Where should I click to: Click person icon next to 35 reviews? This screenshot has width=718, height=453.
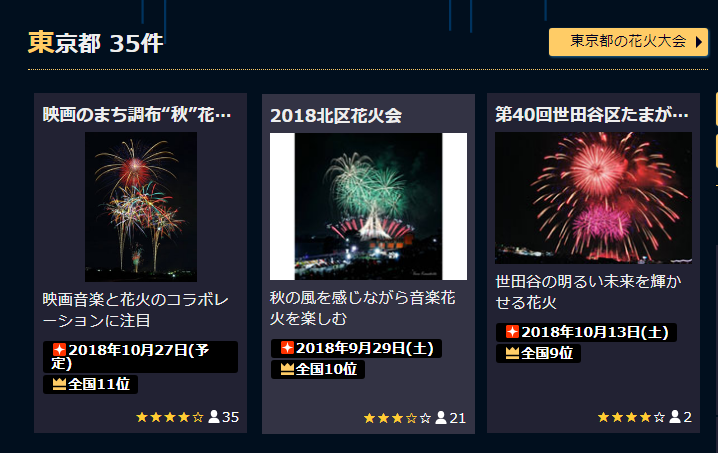pos(214,416)
